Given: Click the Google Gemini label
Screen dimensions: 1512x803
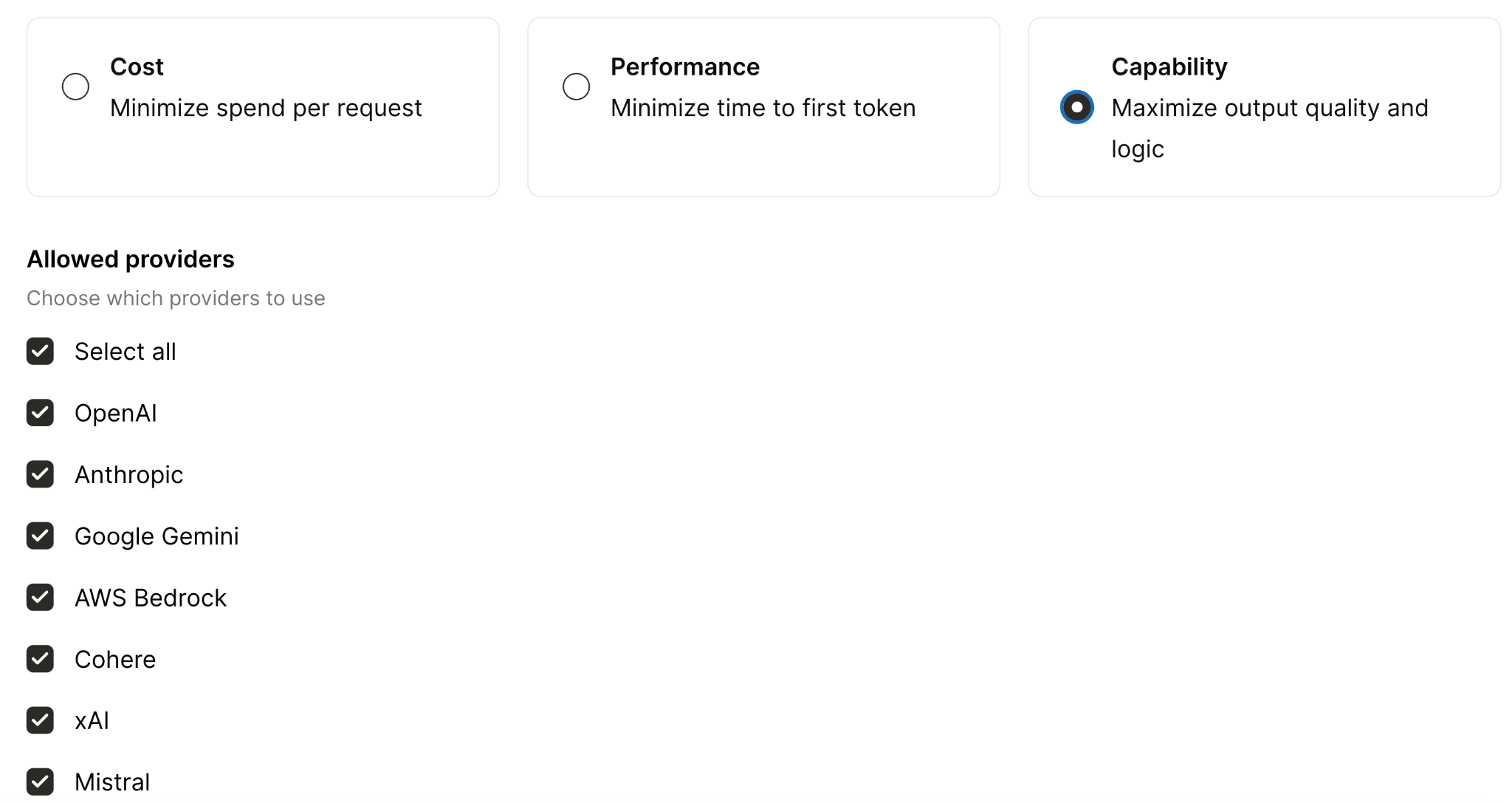Looking at the screenshot, I should (156, 536).
